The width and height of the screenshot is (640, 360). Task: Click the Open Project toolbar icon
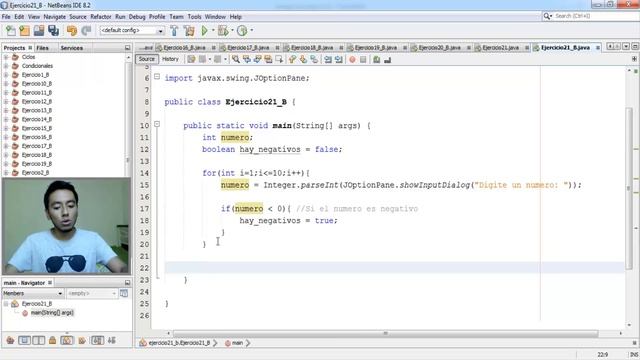[39, 31]
